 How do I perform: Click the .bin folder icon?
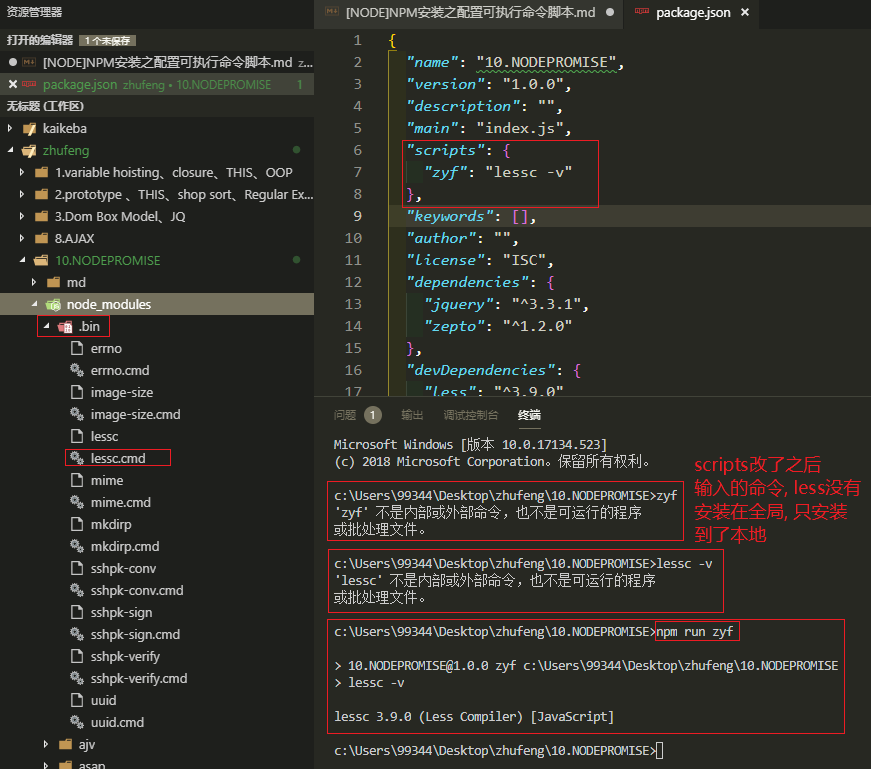(65, 326)
